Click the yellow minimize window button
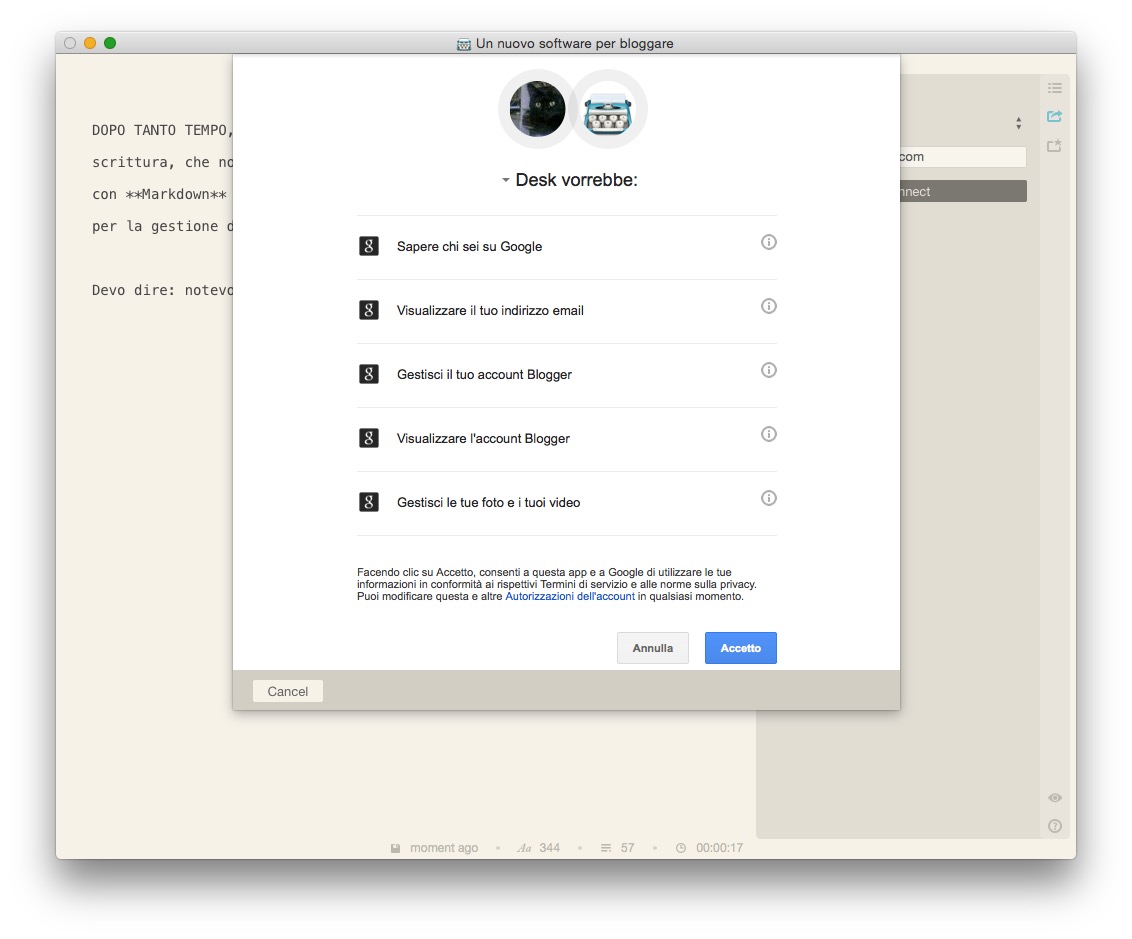Viewport: 1132px width, 939px height. pos(90,43)
